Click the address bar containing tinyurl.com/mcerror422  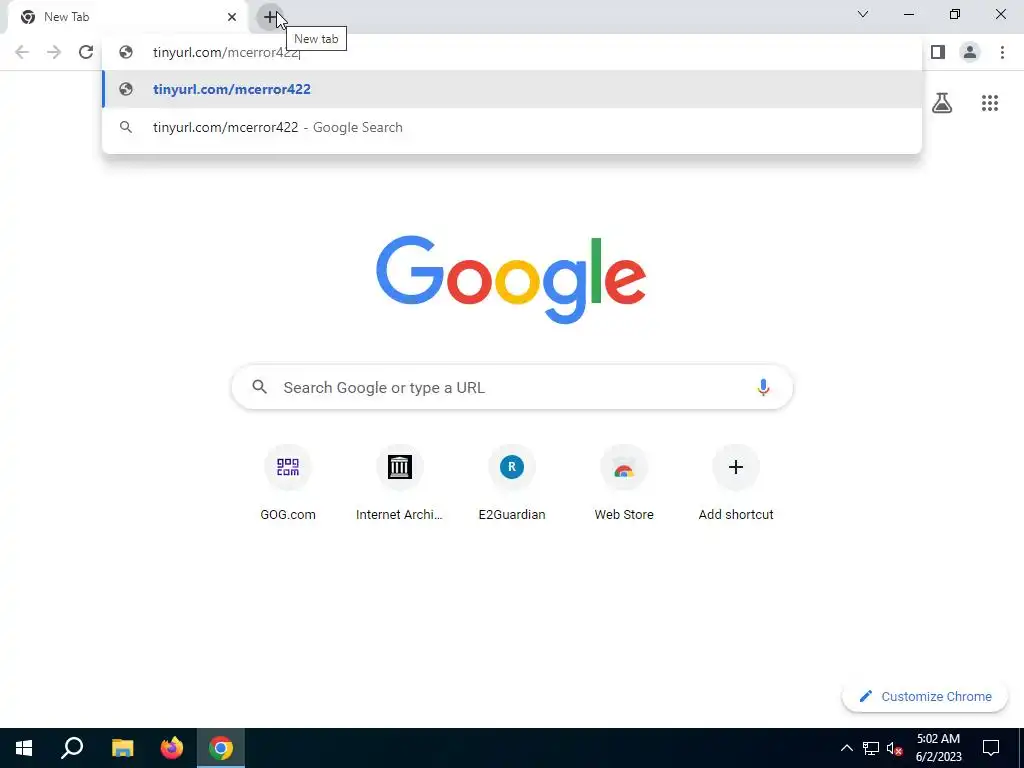(511, 52)
